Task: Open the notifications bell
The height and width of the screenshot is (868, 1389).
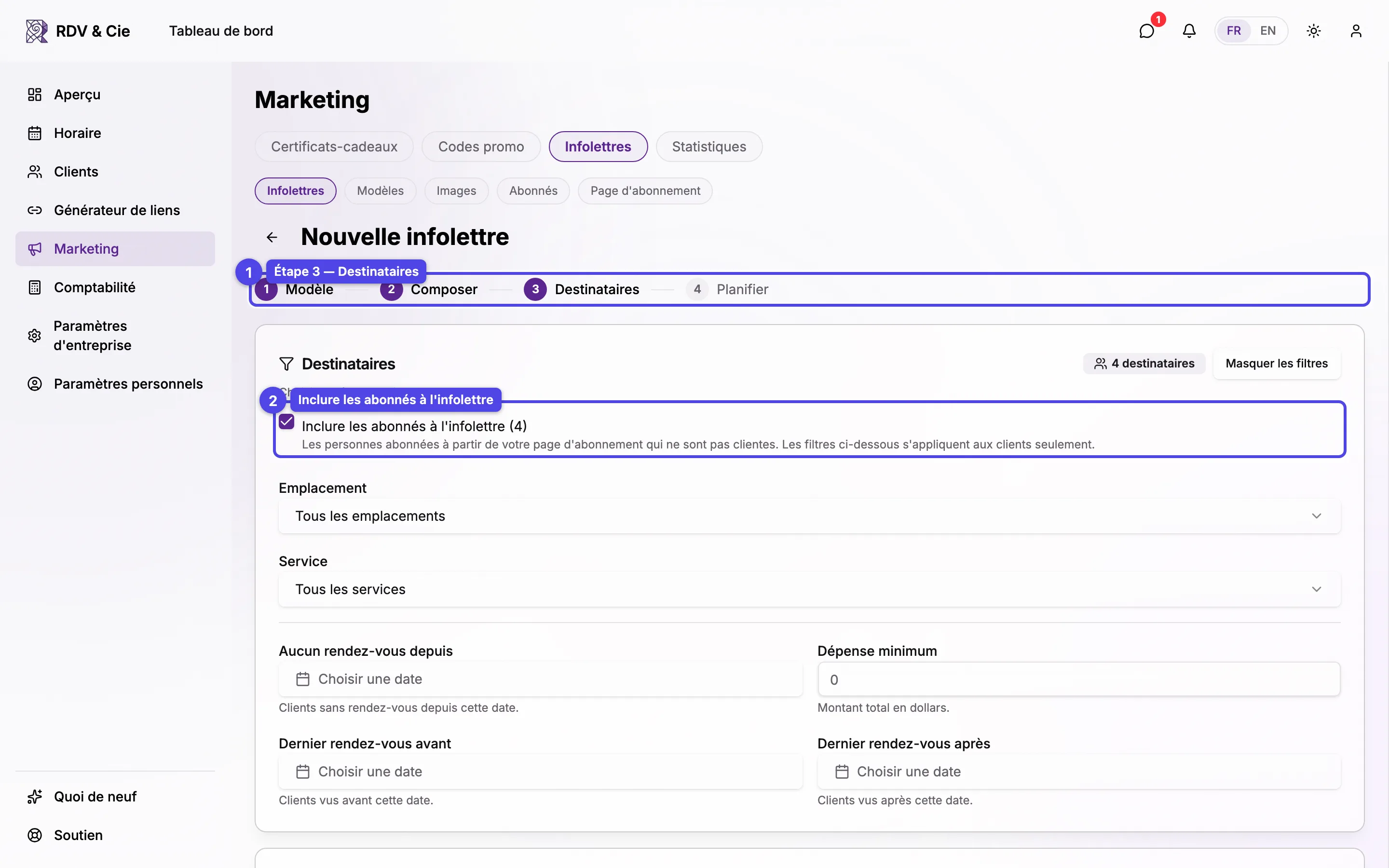Action: pyautogui.click(x=1189, y=31)
